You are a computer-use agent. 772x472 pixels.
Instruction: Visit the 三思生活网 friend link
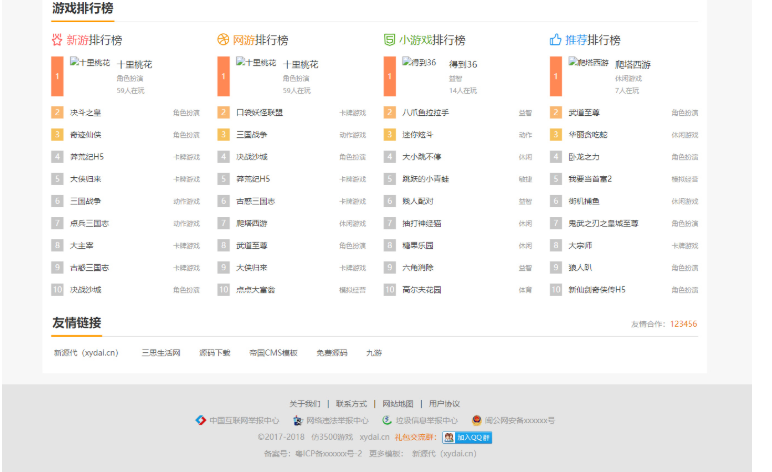tap(160, 352)
